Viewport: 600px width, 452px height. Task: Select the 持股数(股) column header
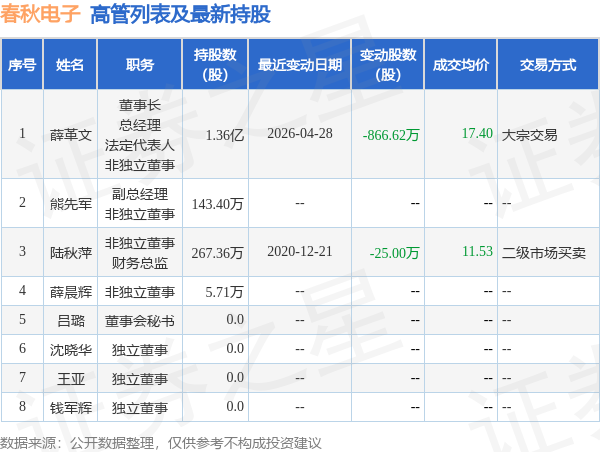[x=215, y=65]
